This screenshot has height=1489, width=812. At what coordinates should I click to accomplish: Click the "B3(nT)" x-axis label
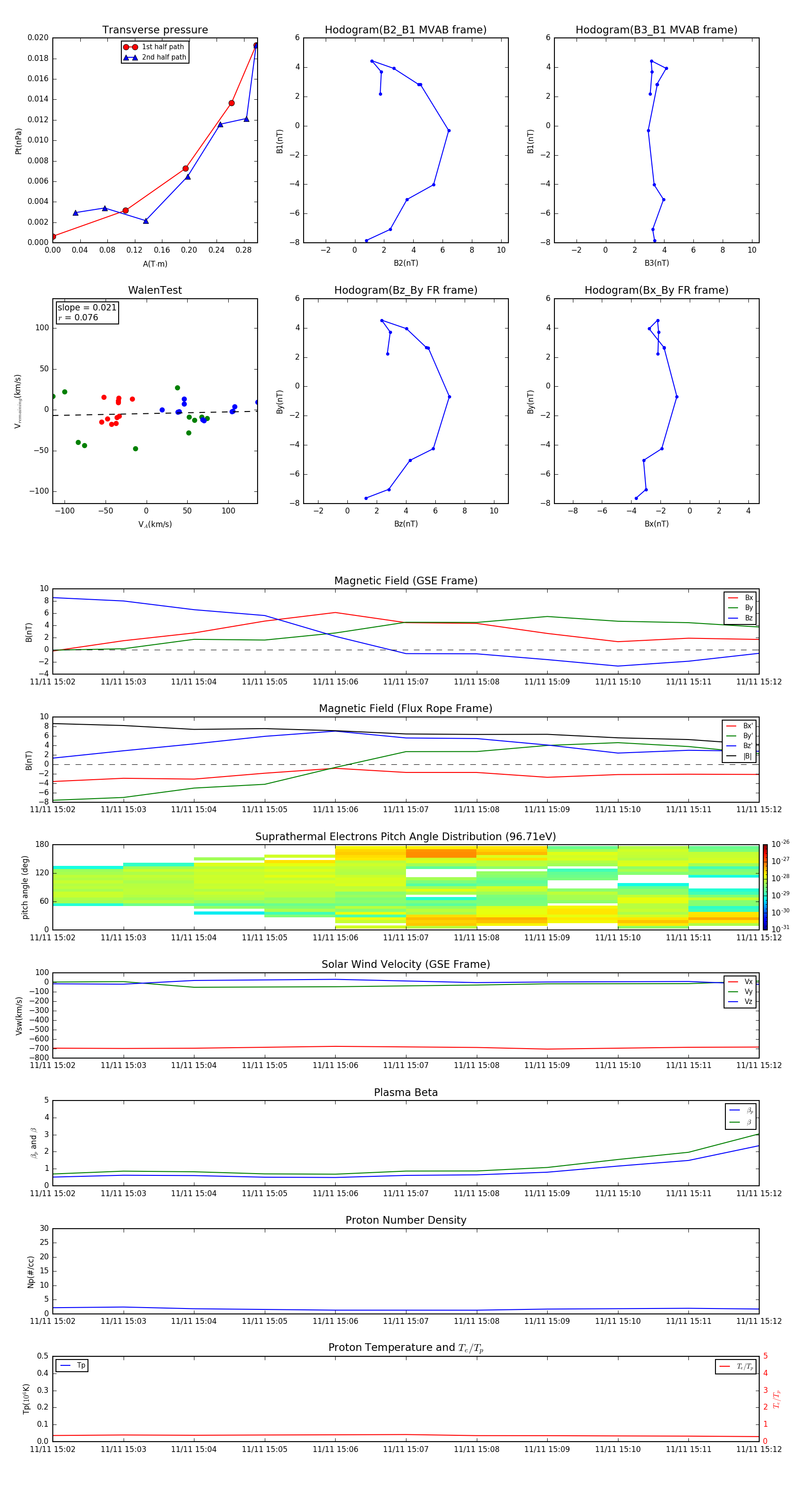coord(656,263)
